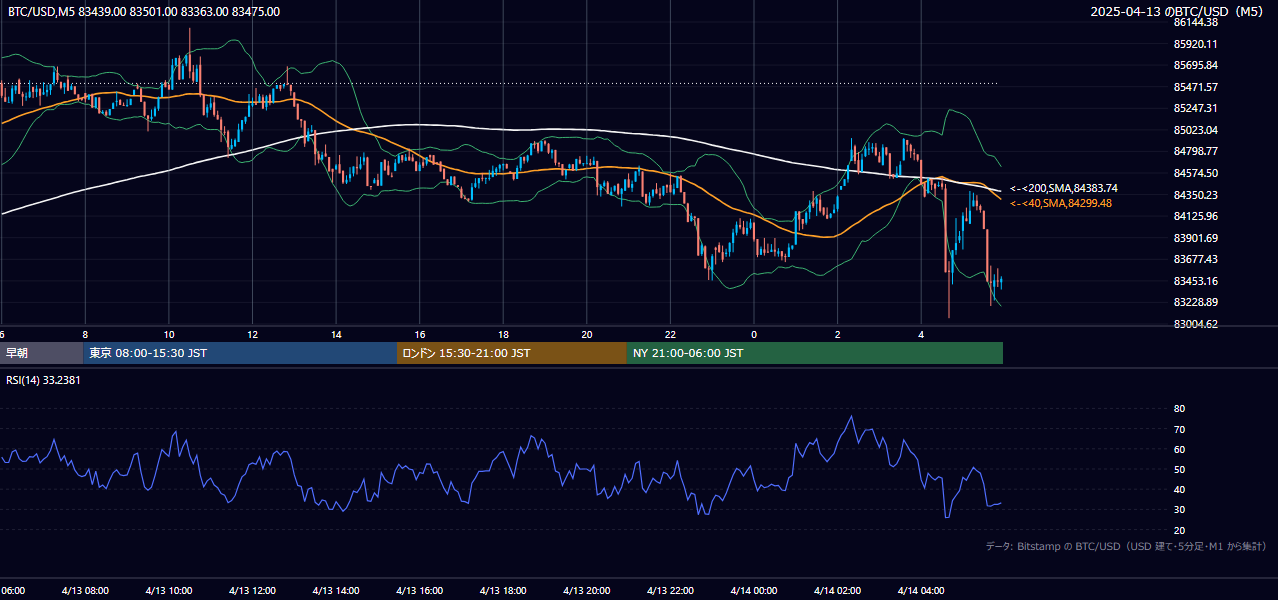The width and height of the screenshot is (1278, 600).
Task: Click the 200 SMA label showing 84383.74
Action: pyautogui.click(x=1064, y=188)
